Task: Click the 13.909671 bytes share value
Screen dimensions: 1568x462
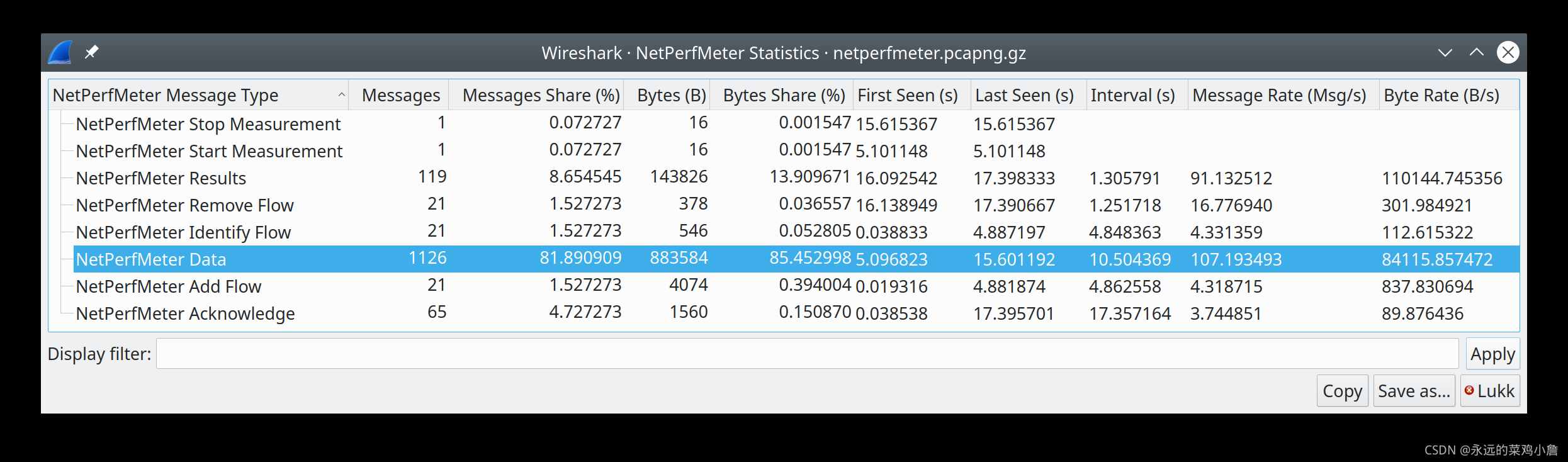Action: [x=810, y=176]
